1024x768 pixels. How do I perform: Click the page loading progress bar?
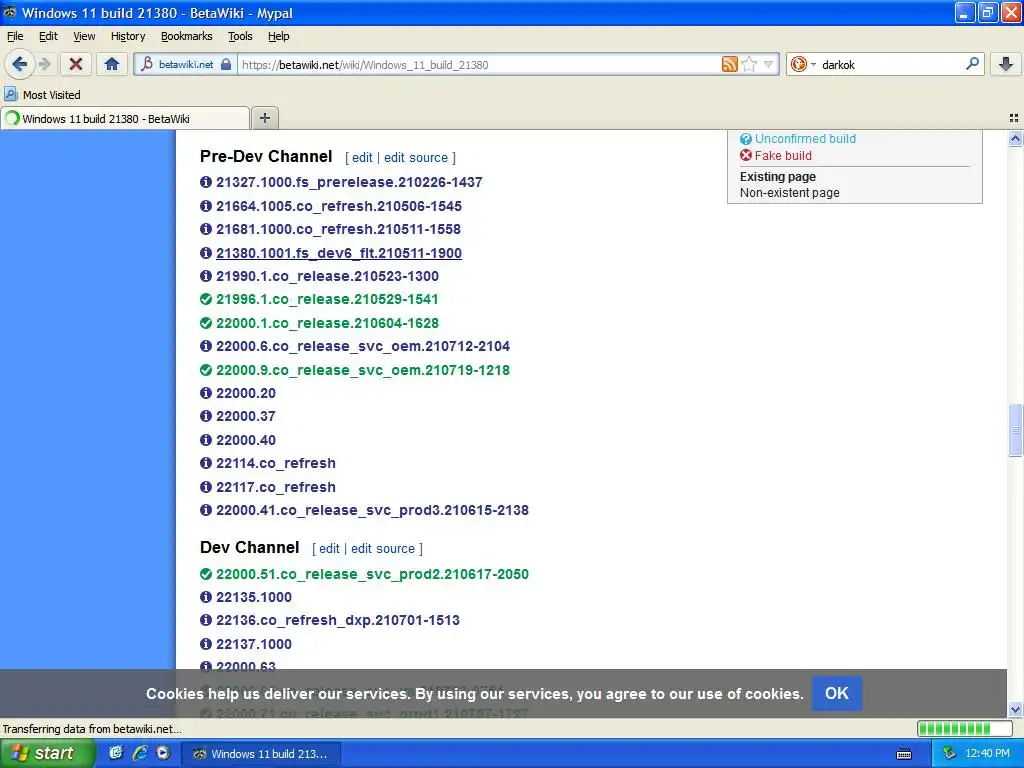click(963, 728)
